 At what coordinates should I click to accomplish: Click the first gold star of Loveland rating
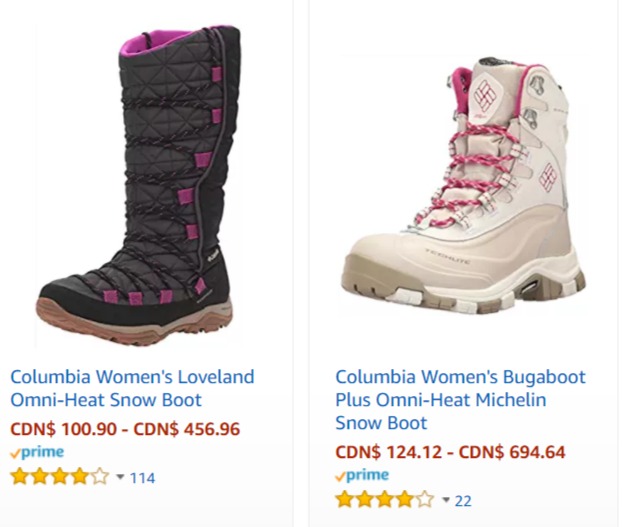tap(20, 477)
